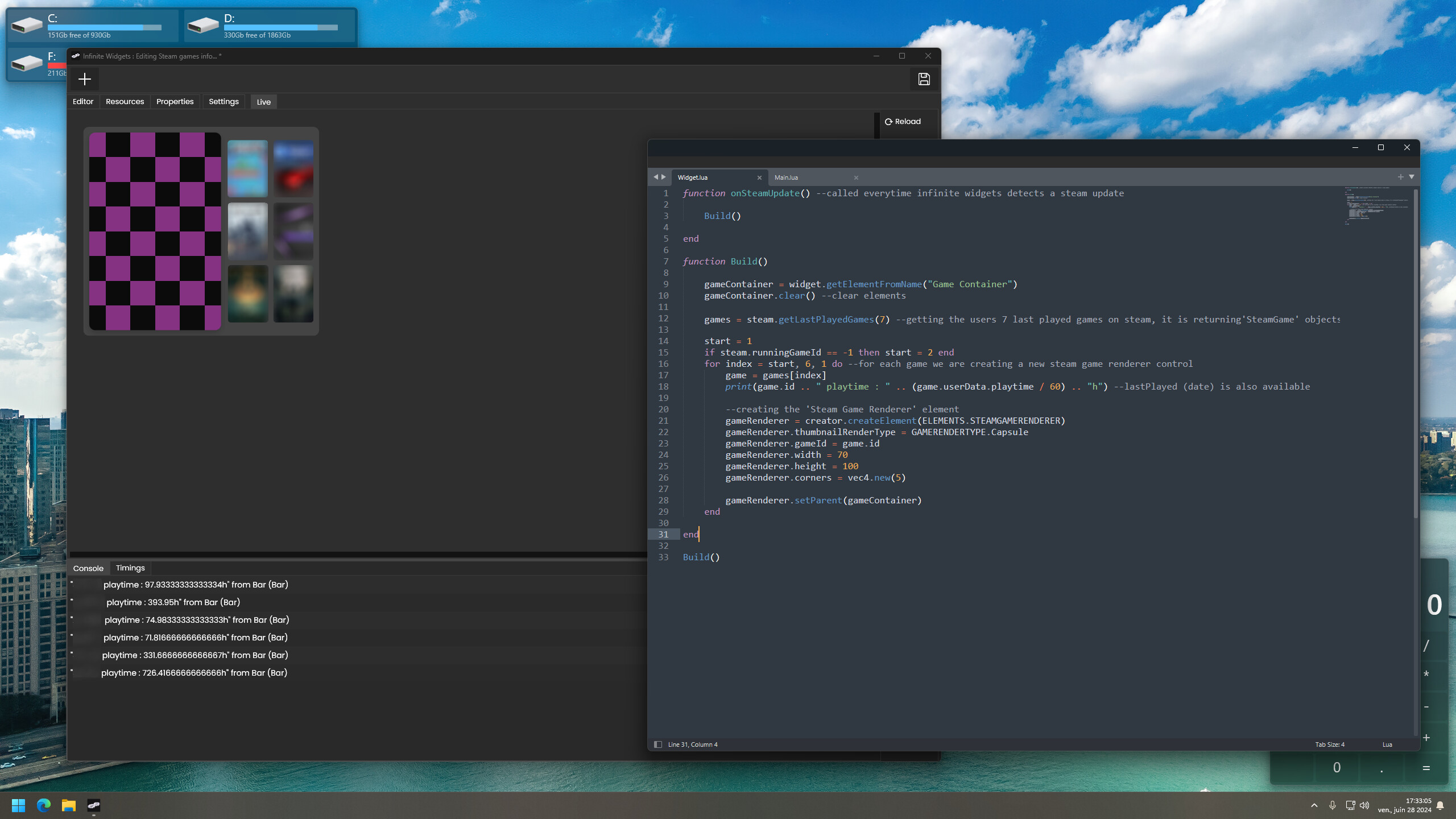The width and height of the screenshot is (1456, 819).
Task: Click the Tab Size: 4 status bar setting
Action: (x=1329, y=744)
